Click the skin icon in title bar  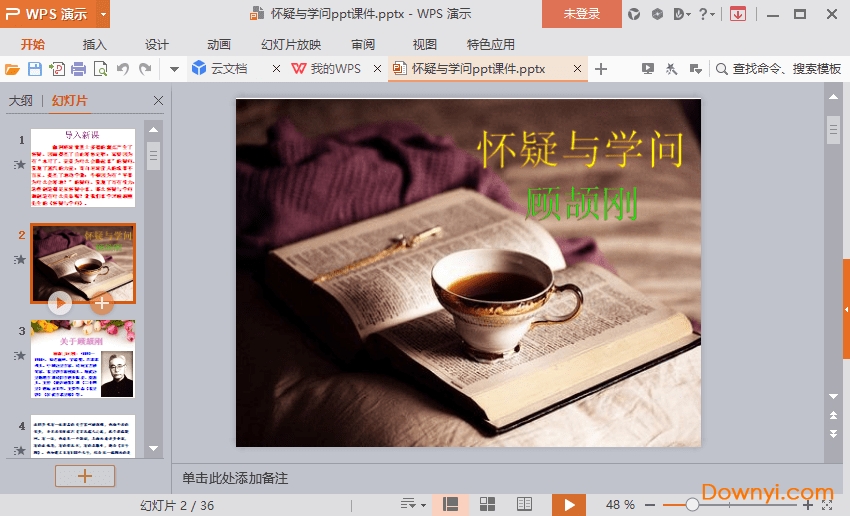click(634, 14)
